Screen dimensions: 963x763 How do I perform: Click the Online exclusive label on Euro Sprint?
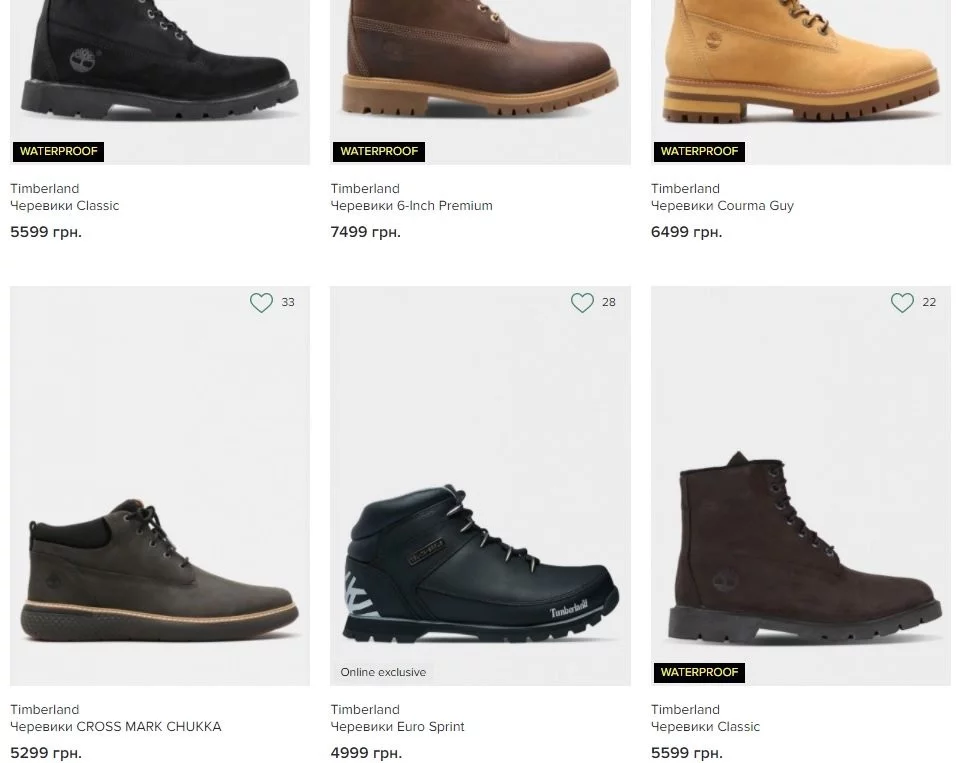tap(383, 672)
